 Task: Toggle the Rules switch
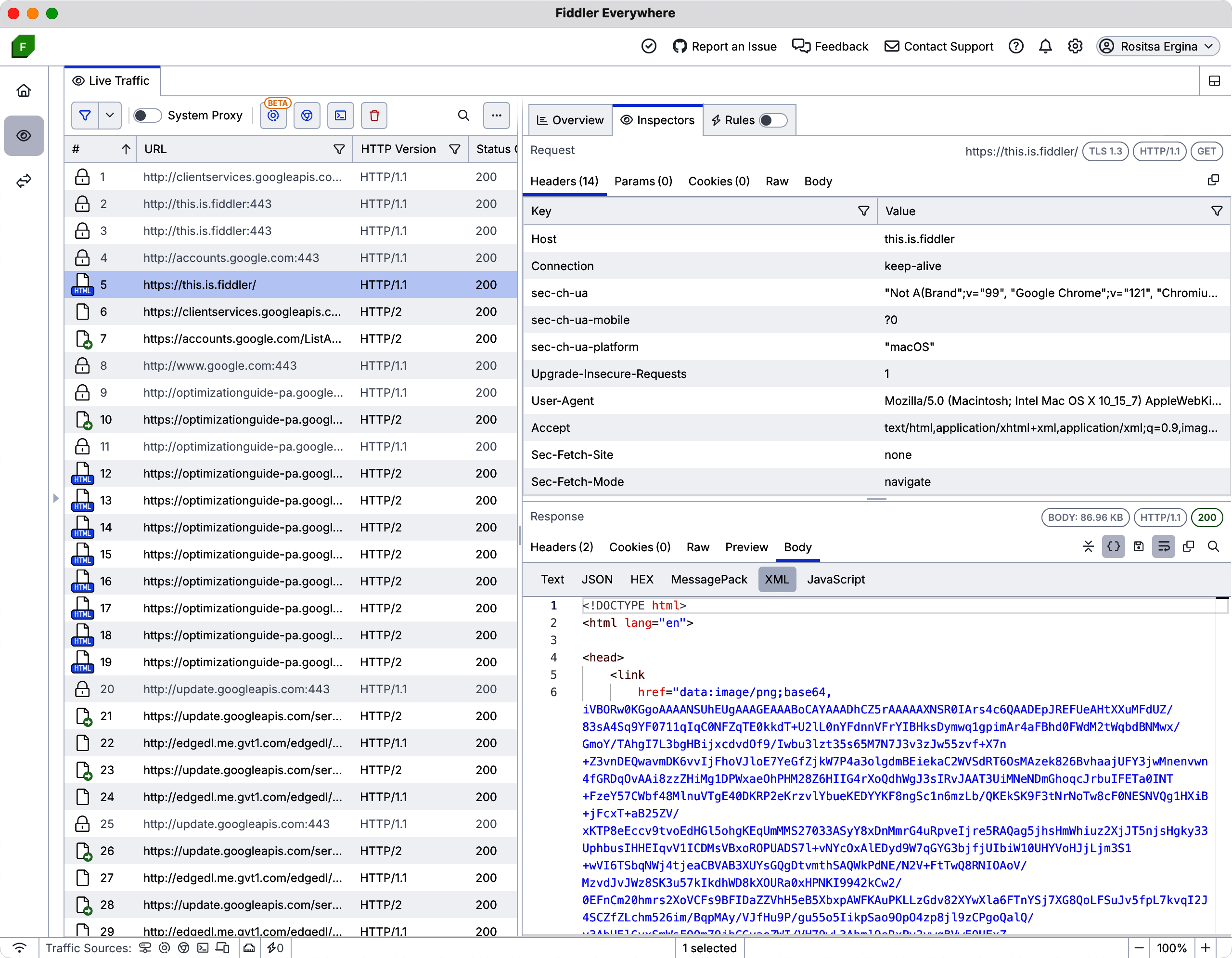click(773, 120)
